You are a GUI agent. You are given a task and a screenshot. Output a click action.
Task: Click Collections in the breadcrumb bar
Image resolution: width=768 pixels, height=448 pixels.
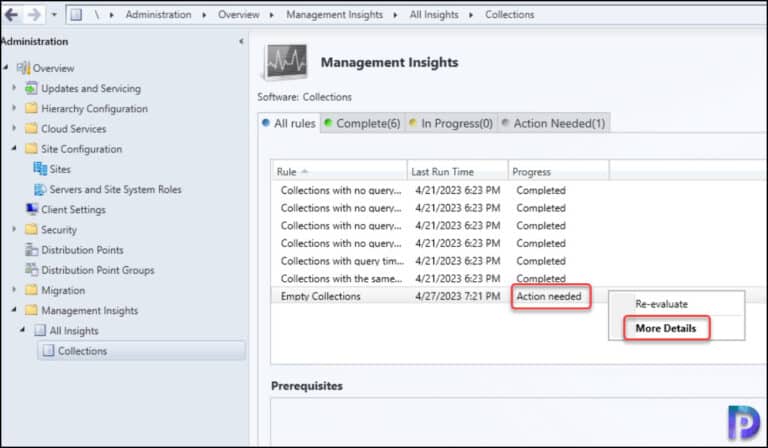509,15
